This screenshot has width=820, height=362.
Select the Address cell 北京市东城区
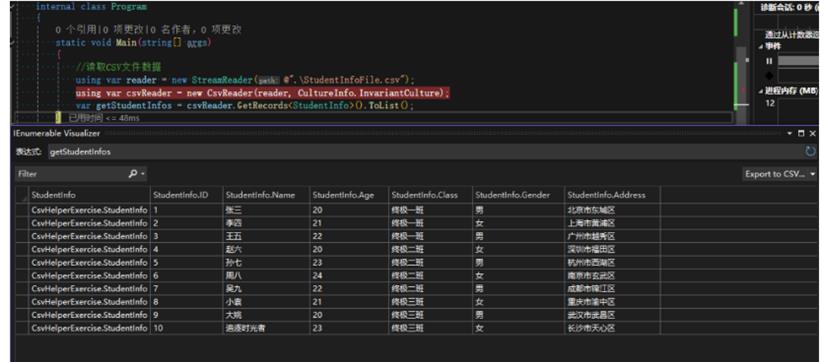[x=613, y=210]
